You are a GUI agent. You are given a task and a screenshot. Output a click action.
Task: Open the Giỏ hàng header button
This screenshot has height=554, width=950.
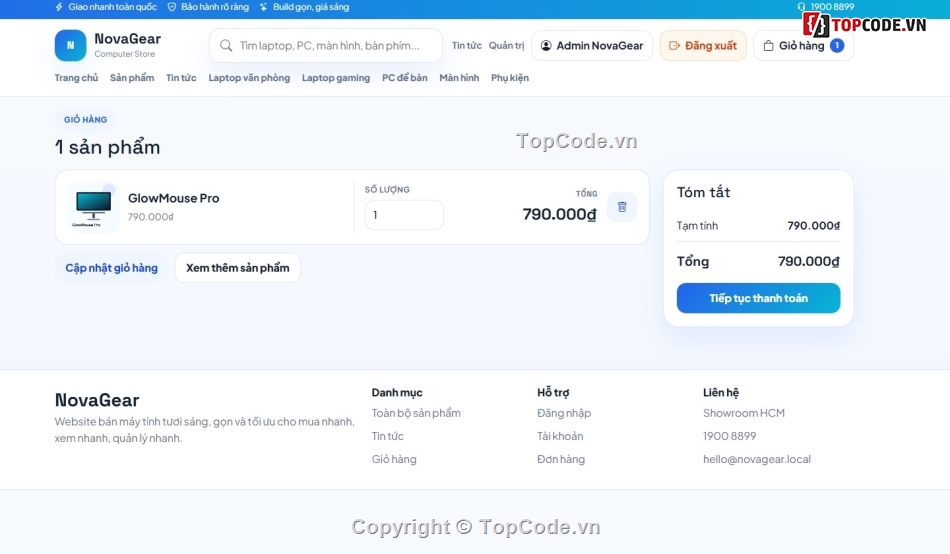[803, 45]
